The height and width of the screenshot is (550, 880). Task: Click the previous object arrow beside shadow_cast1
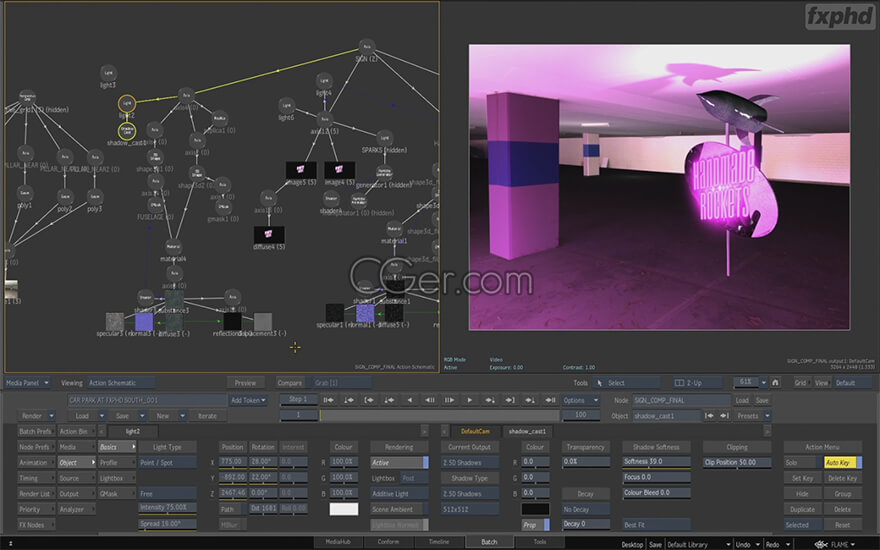(709, 416)
